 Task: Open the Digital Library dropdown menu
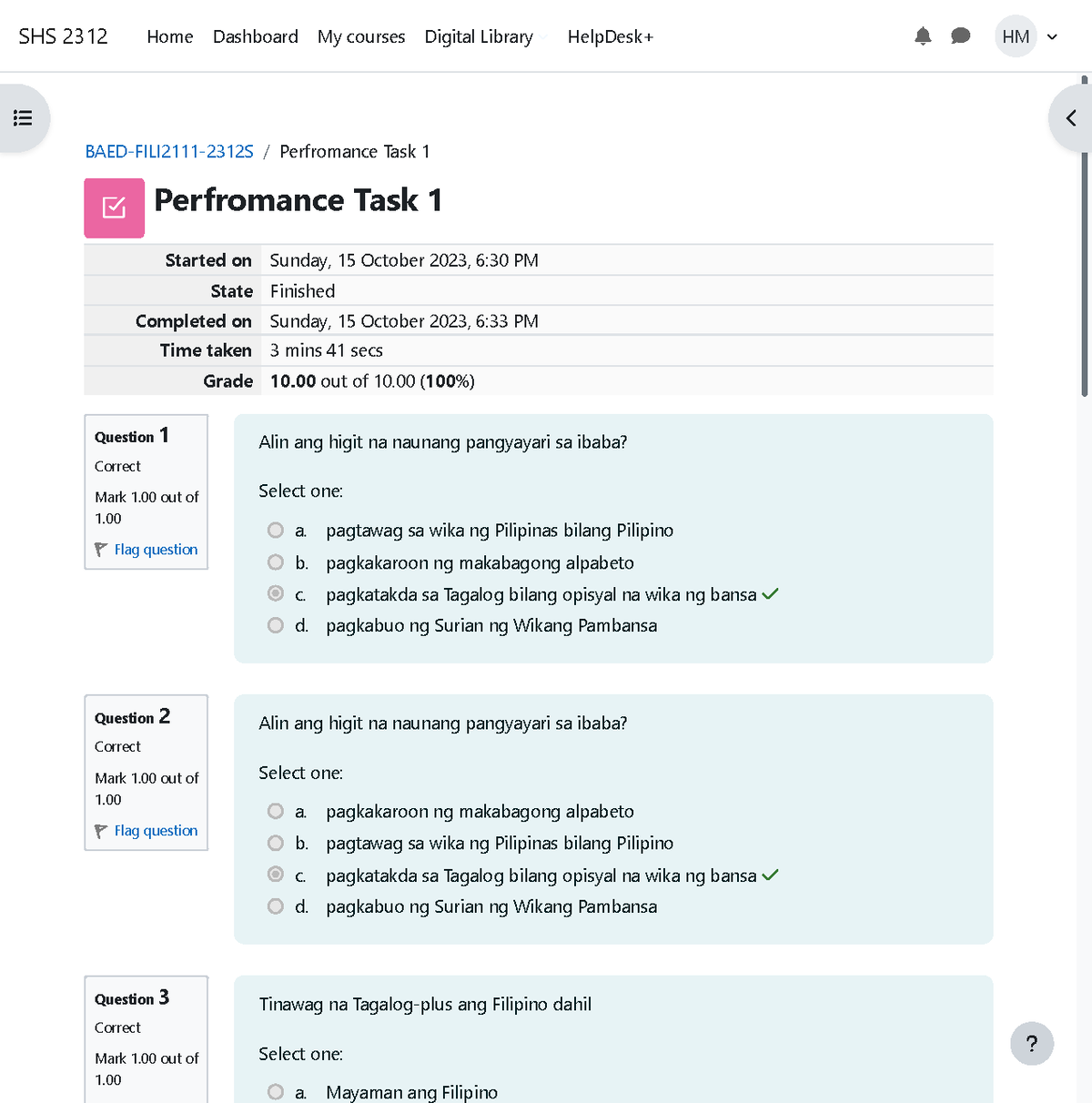[484, 36]
